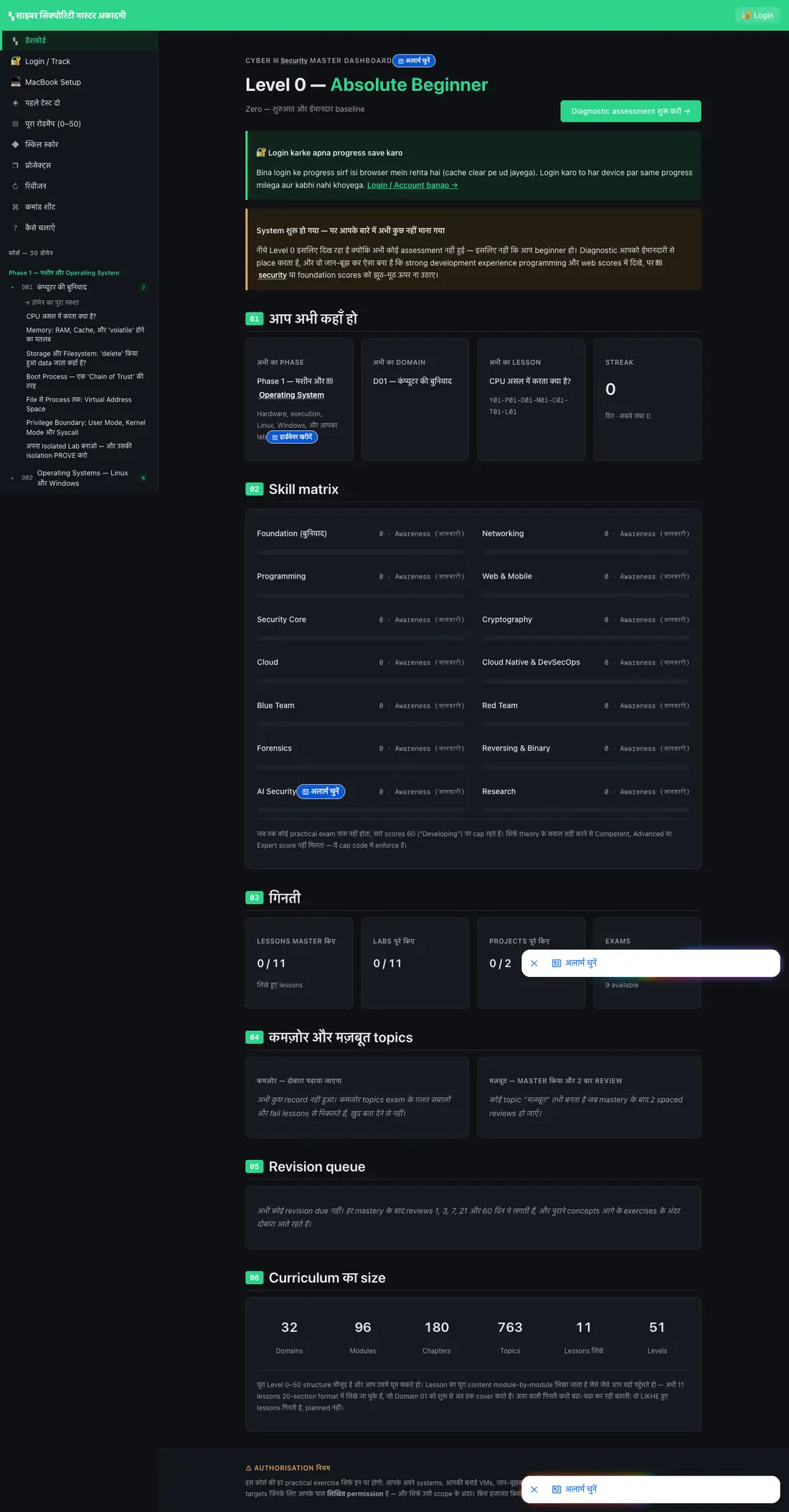
Task: Open lesson Storage और Filesystem in sidebar
Action: coord(82,358)
